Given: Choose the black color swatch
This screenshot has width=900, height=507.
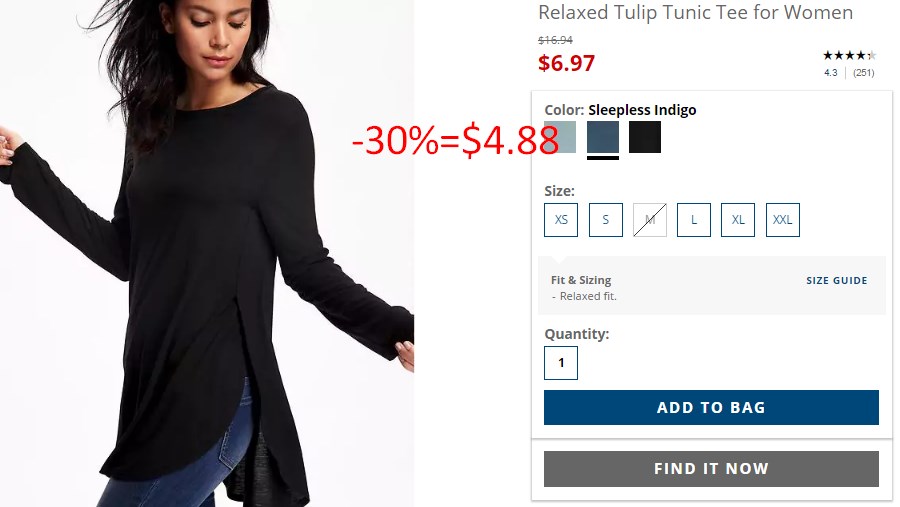Looking at the screenshot, I should [645, 137].
